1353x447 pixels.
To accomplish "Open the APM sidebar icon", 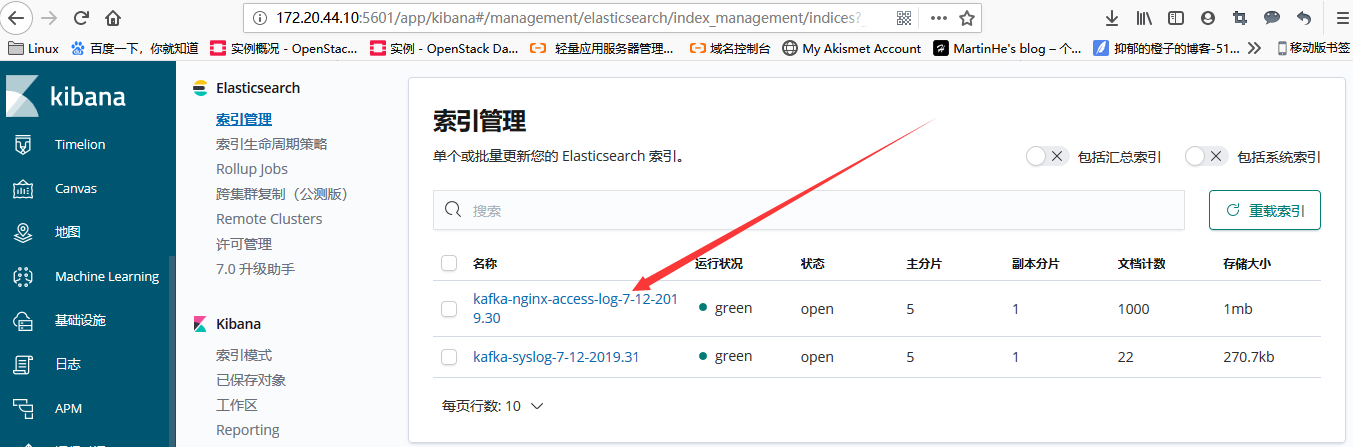I will (x=22, y=408).
